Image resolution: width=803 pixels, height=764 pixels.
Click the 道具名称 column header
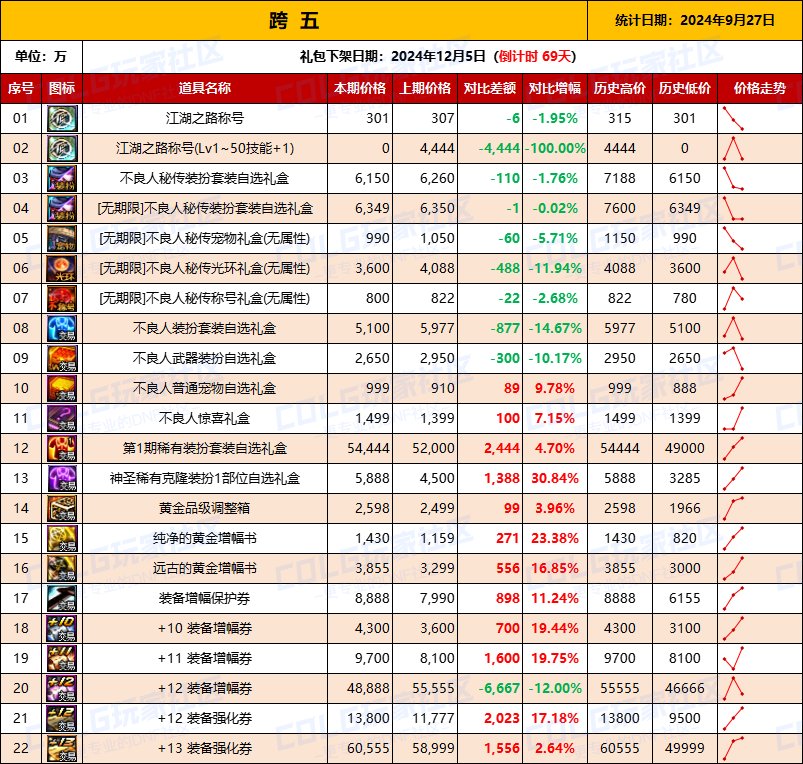(x=205, y=89)
